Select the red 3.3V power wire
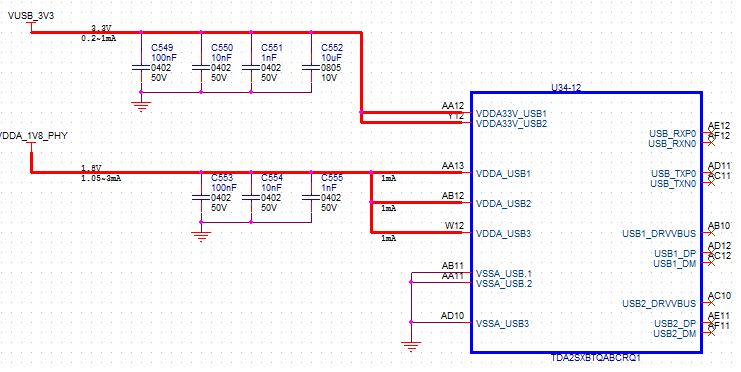 [x=196, y=32]
